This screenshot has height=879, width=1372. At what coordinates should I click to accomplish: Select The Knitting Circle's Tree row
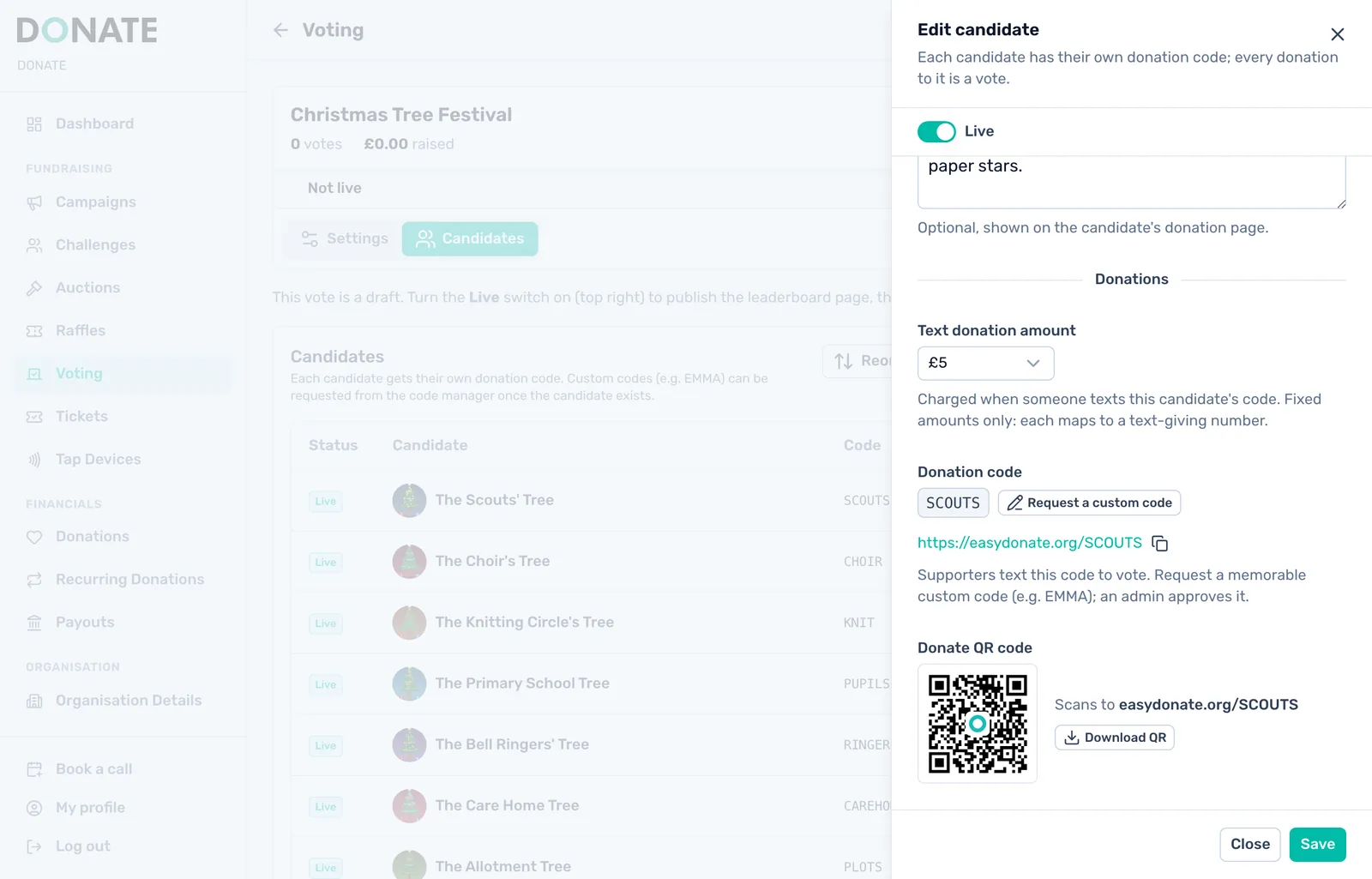[591, 623]
